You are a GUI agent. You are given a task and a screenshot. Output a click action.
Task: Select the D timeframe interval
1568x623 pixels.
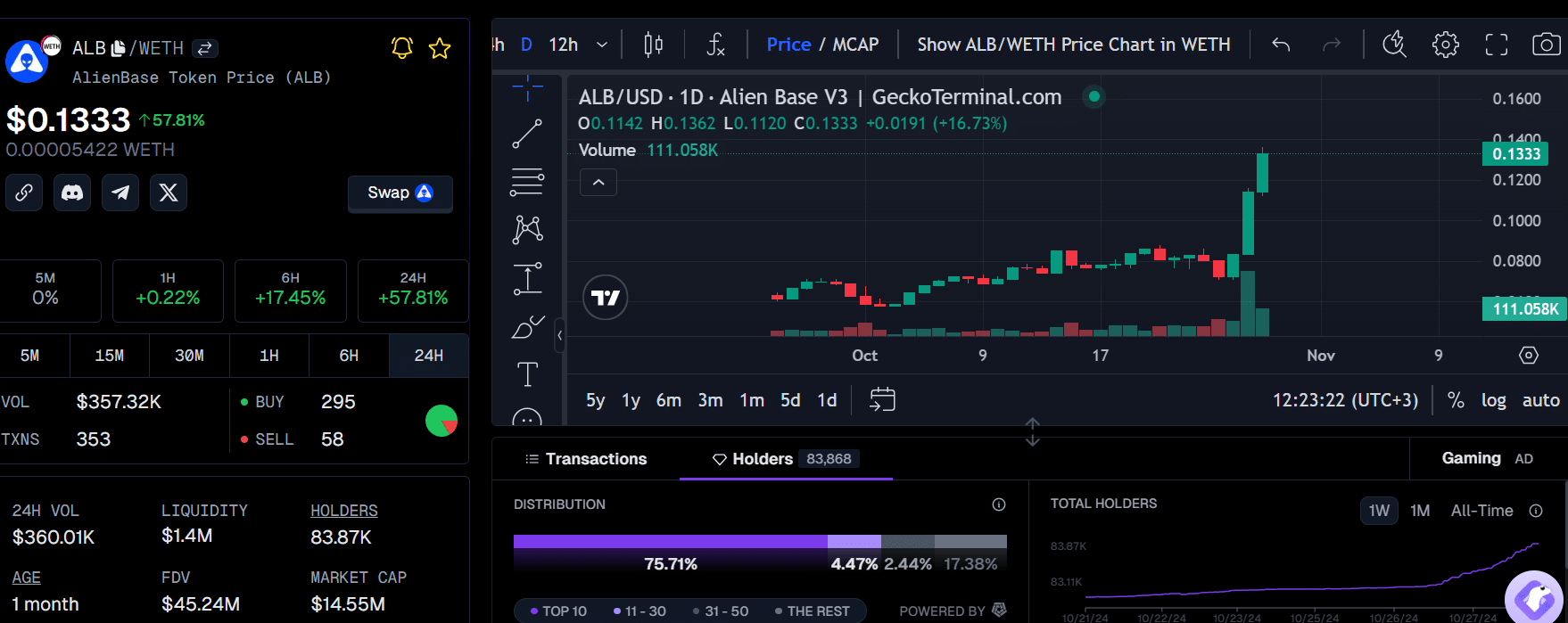526,45
